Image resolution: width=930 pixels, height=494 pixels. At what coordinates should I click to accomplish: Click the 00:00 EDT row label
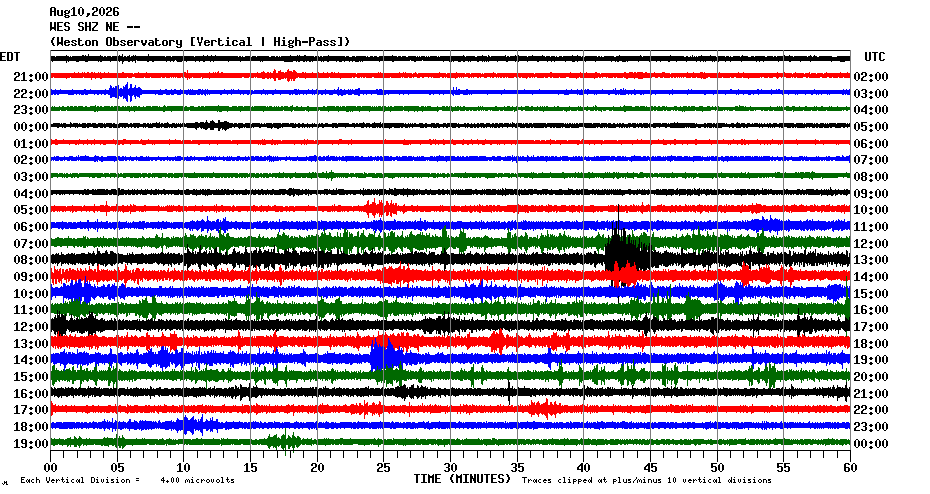(x=31, y=127)
